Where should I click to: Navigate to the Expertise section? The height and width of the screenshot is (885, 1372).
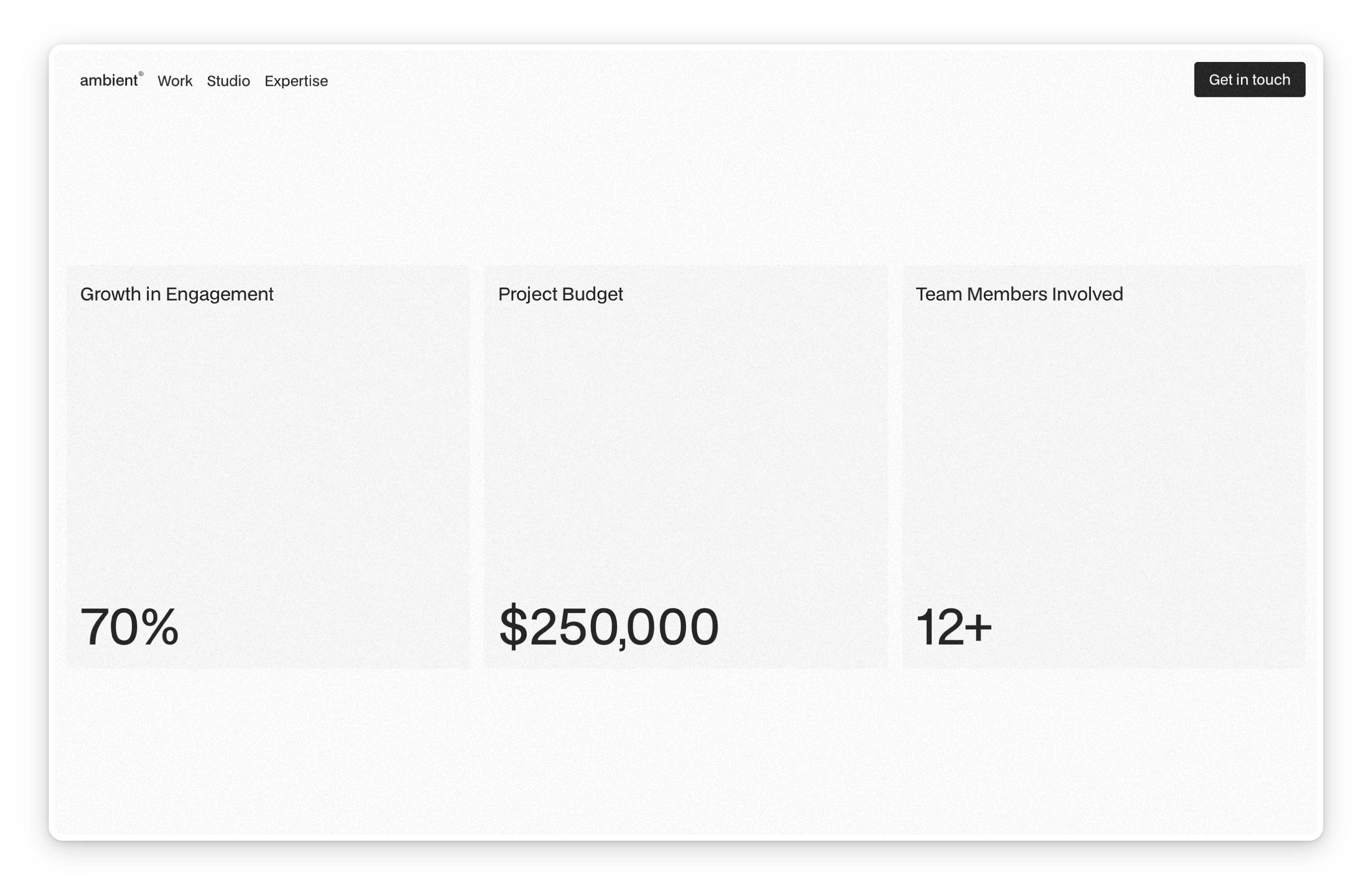coord(296,81)
